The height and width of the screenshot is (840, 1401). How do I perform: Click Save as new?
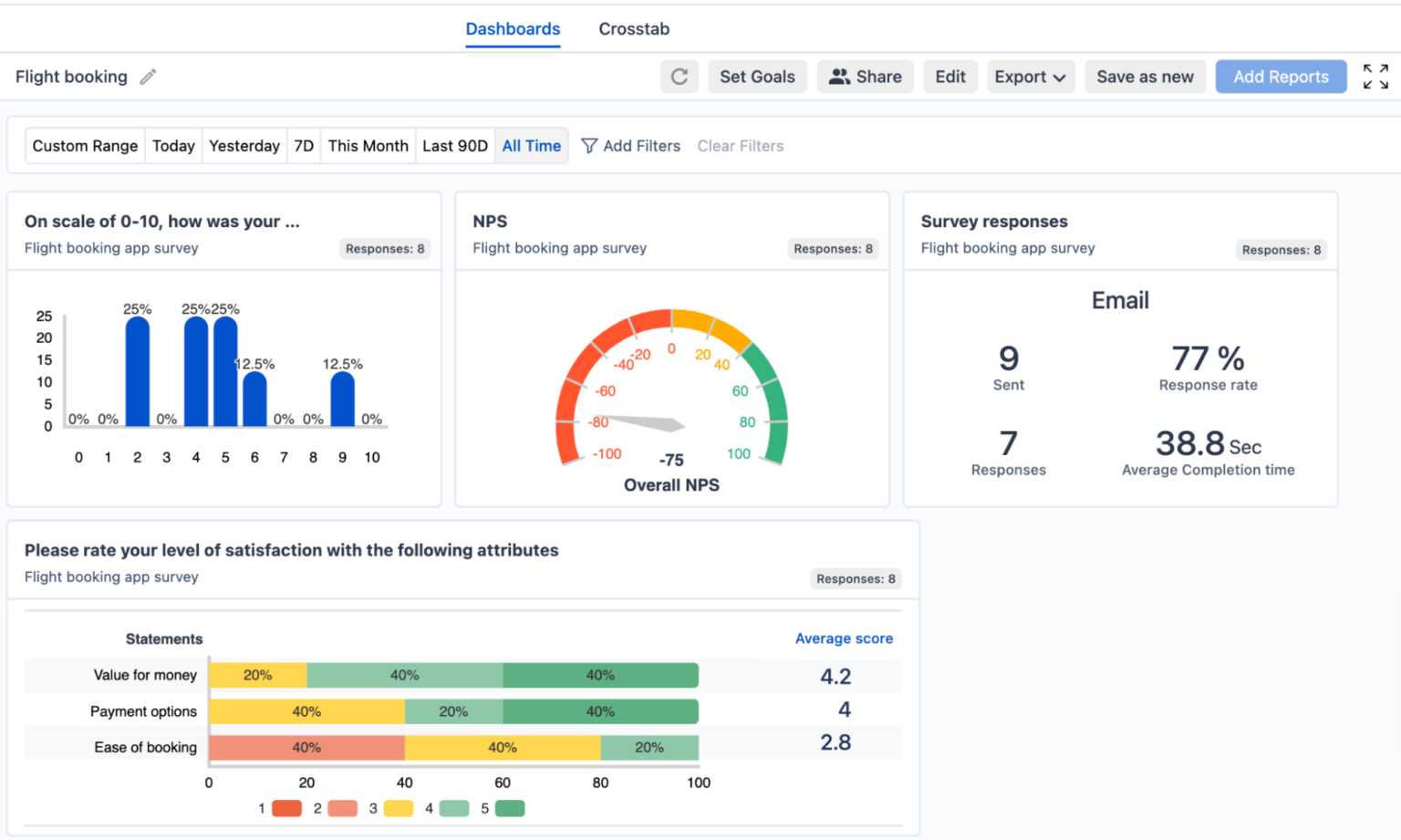(1145, 77)
